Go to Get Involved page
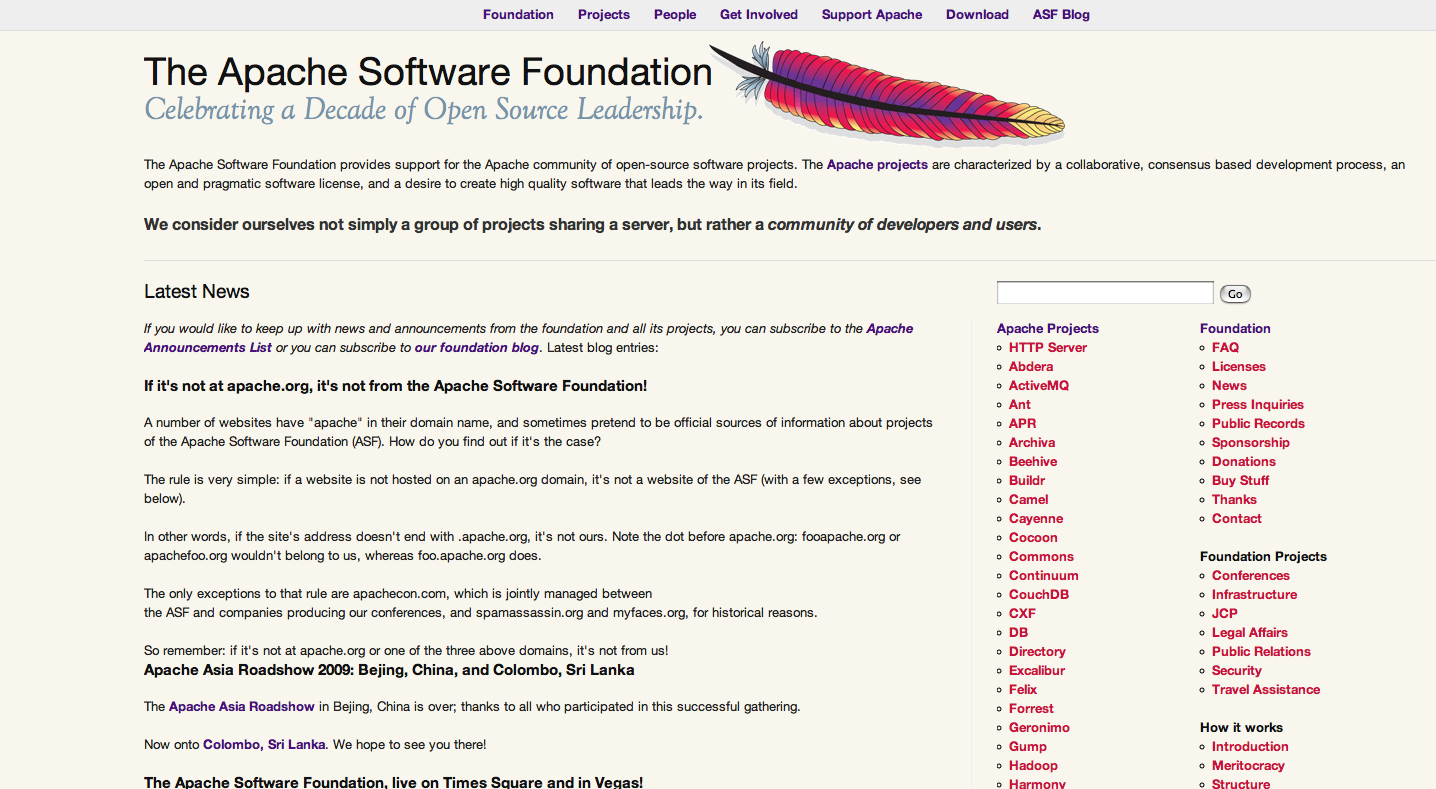This screenshot has height=789, width=1436. point(759,15)
